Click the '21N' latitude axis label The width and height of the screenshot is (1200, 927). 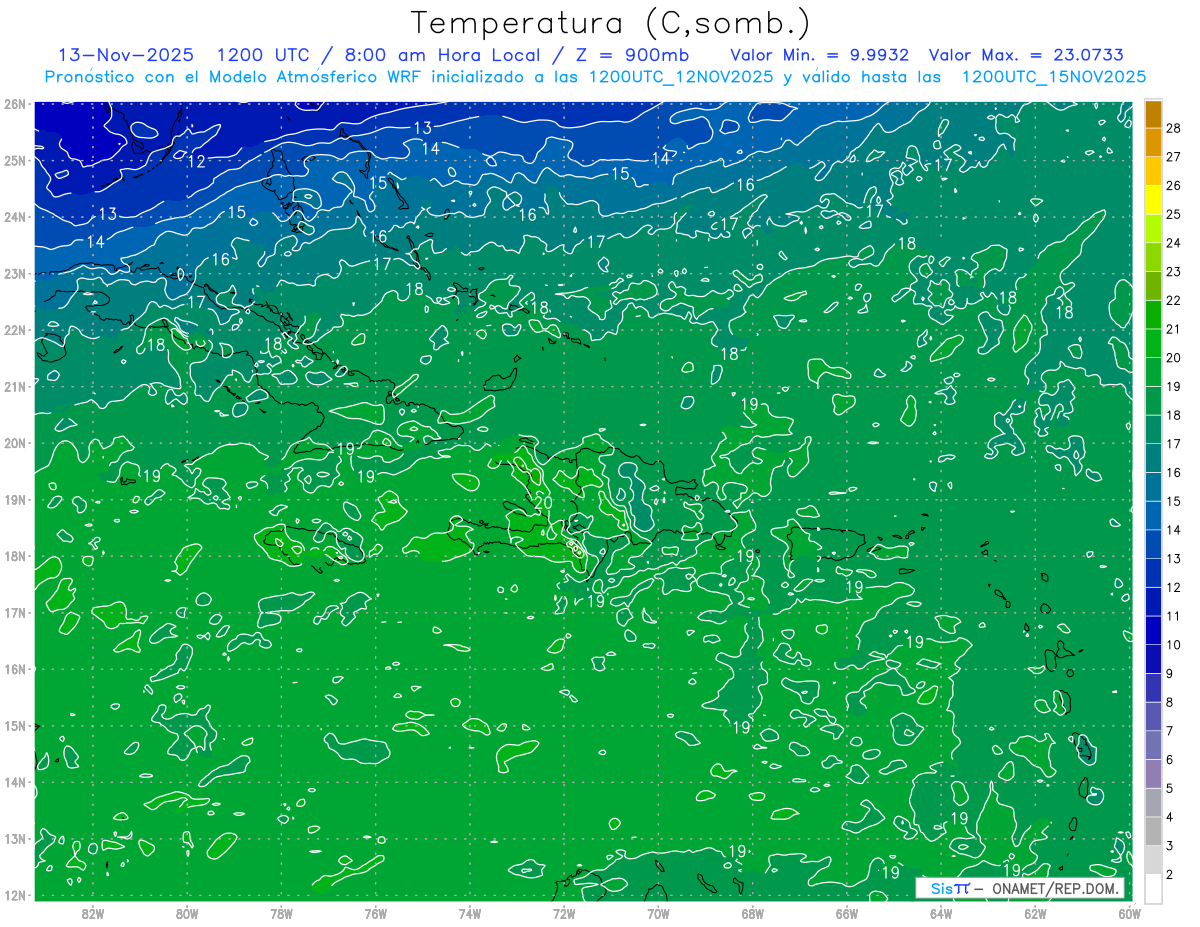point(14,386)
